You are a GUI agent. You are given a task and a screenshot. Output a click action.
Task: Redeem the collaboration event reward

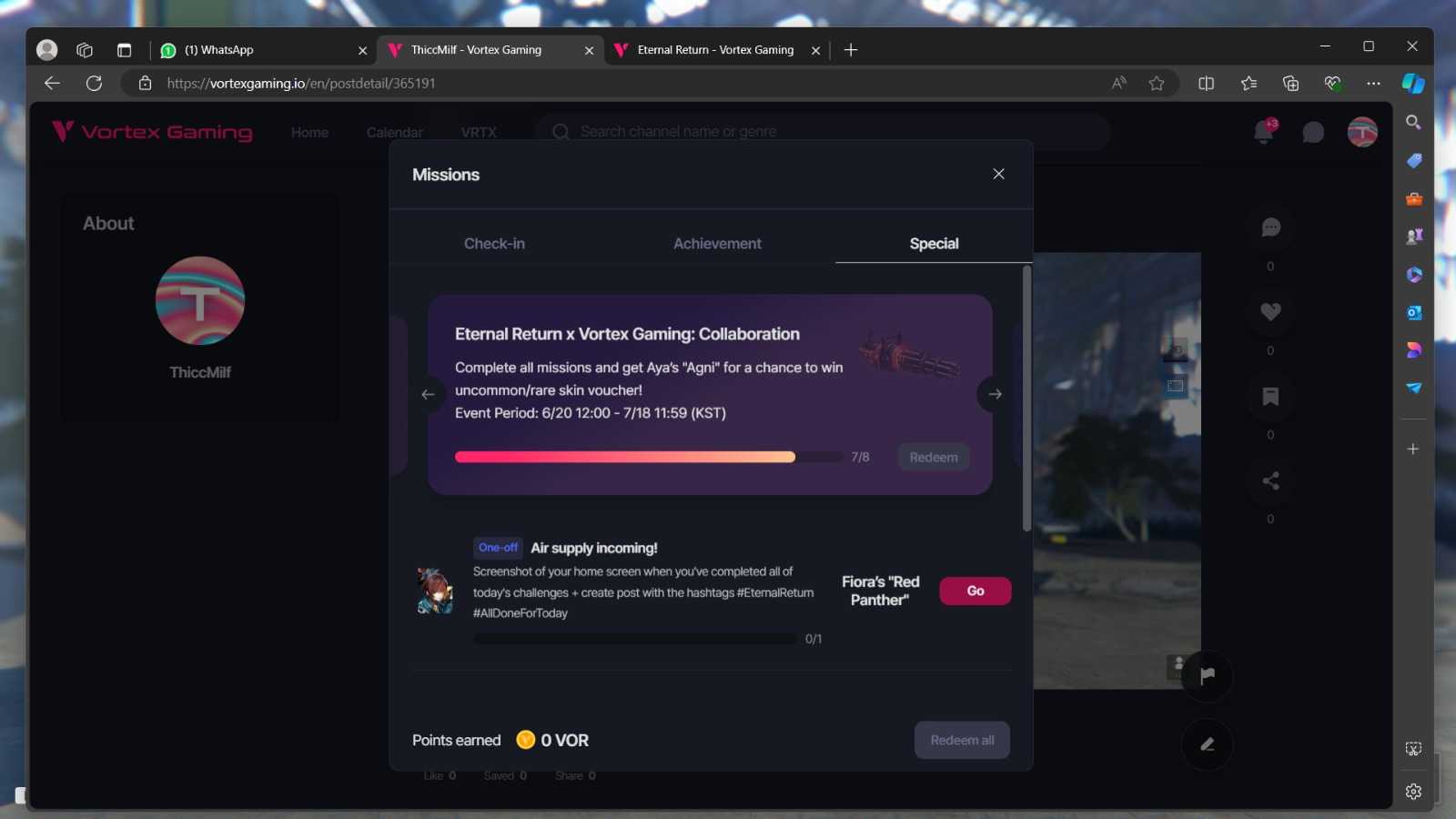pos(933,457)
